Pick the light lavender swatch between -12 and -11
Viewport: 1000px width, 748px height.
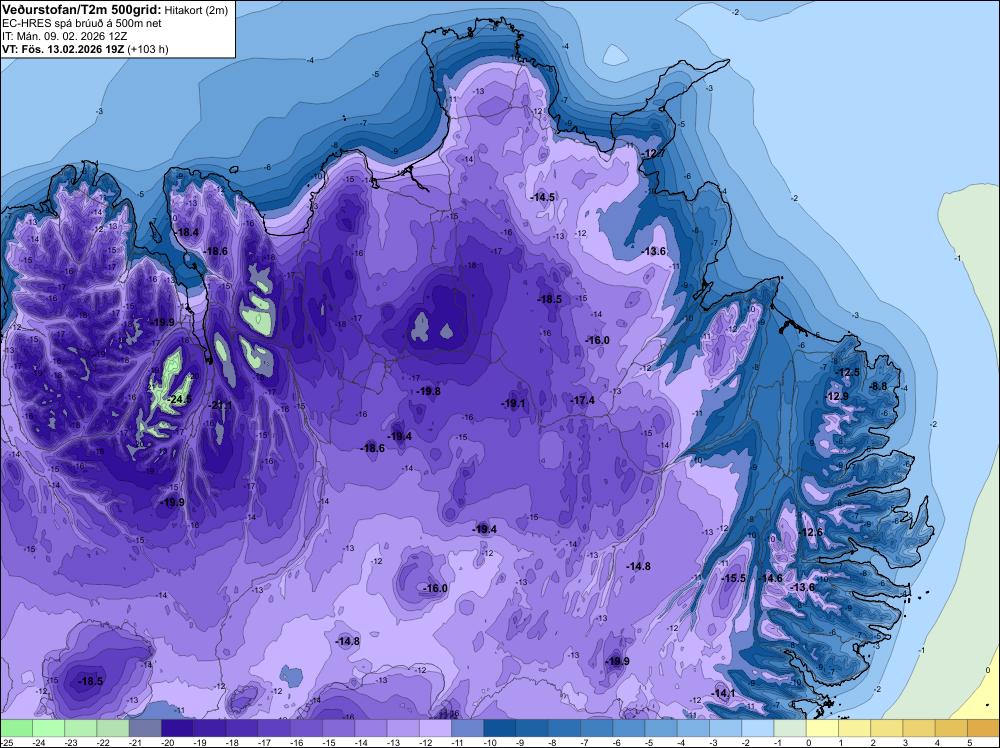click(x=436, y=728)
